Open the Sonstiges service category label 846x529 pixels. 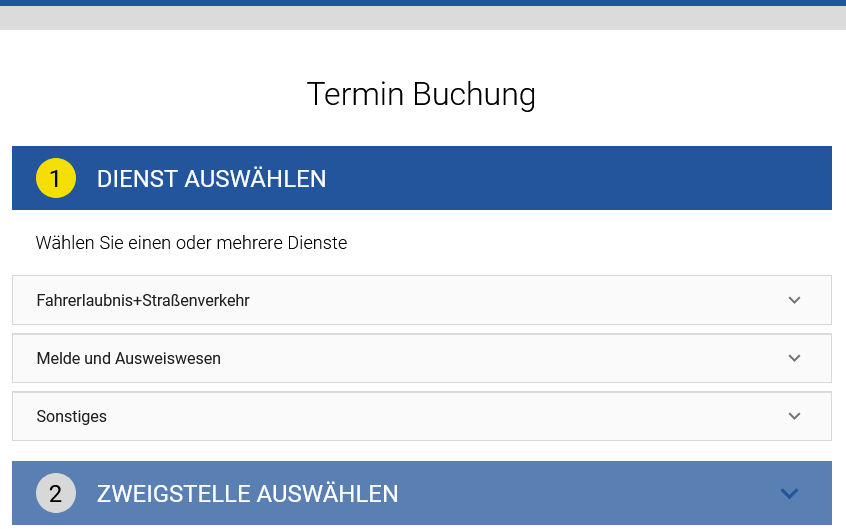coord(71,416)
